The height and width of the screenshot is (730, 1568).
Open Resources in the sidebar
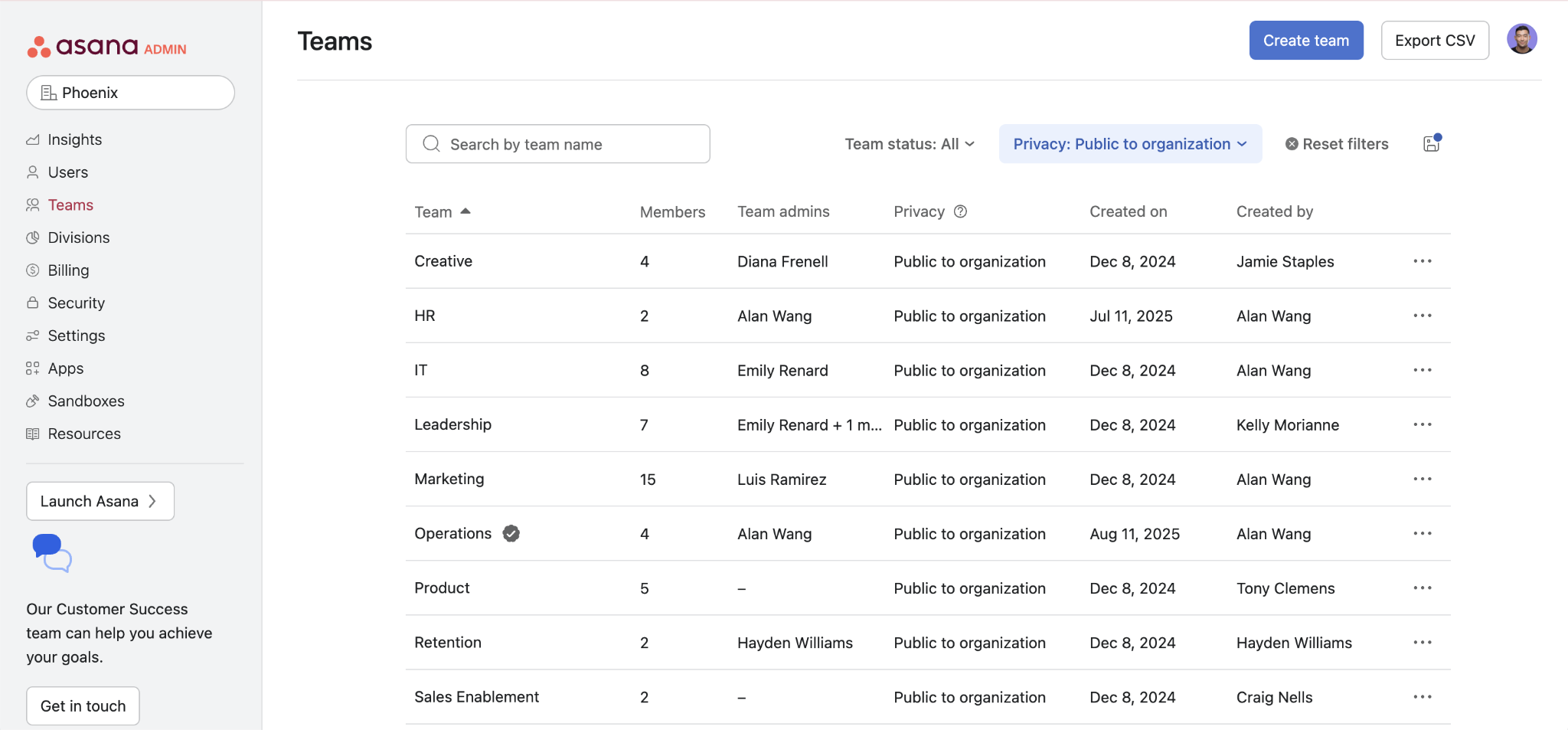[x=84, y=434]
